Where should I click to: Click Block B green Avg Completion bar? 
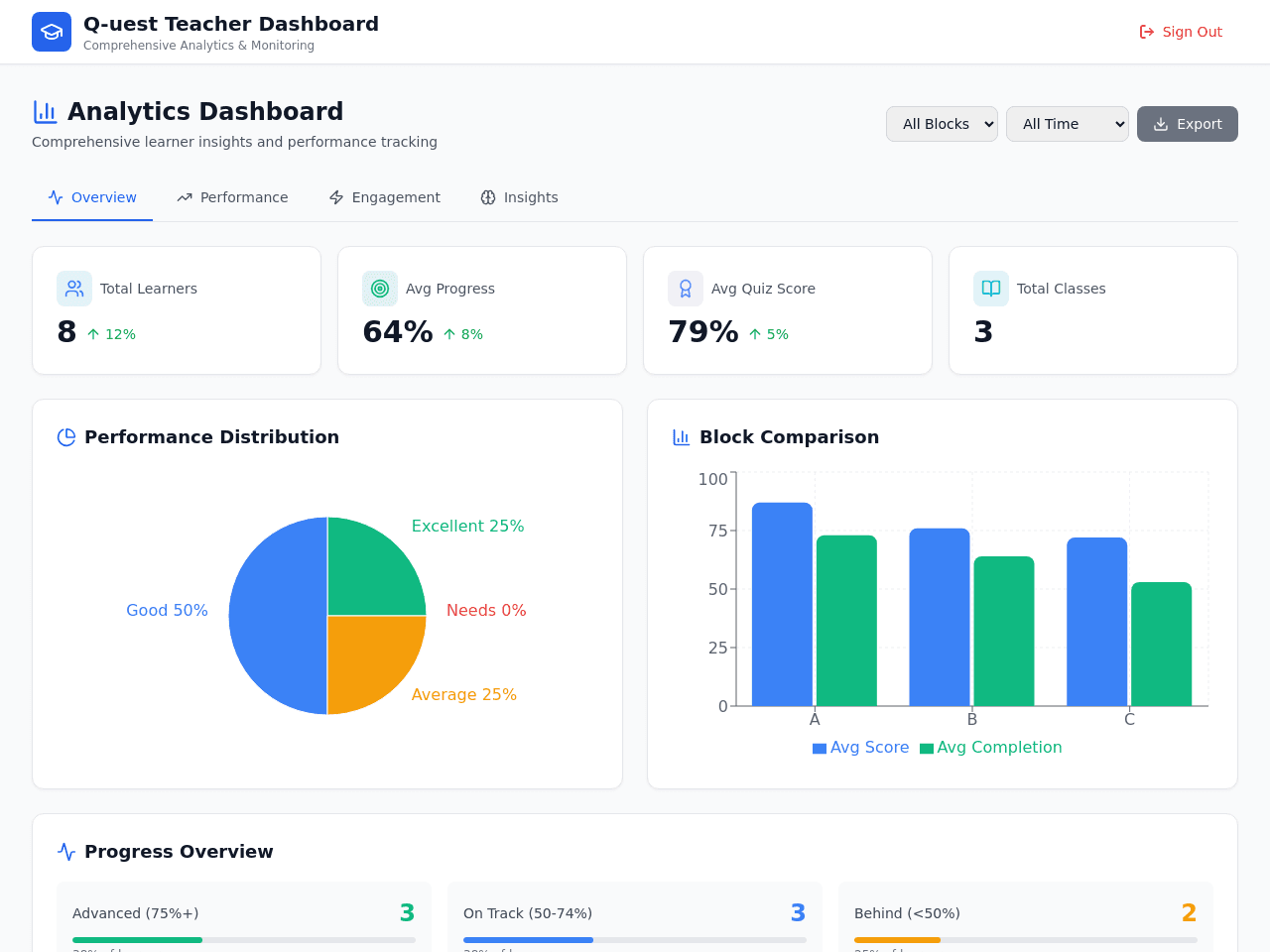point(1004,631)
